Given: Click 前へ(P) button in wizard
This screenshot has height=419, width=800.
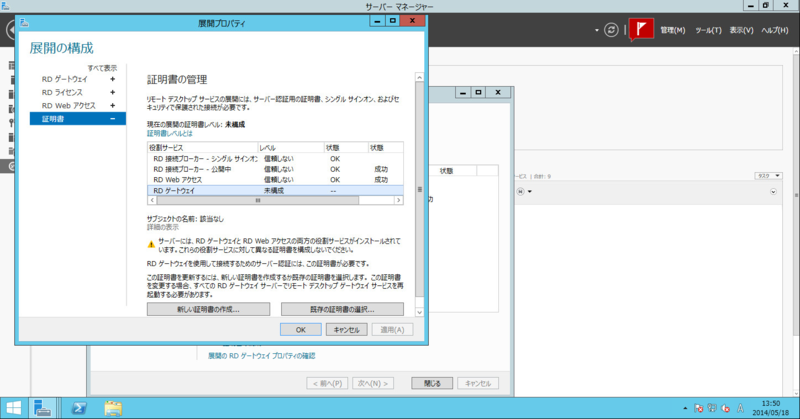Looking at the screenshot, I should (327, 383).
